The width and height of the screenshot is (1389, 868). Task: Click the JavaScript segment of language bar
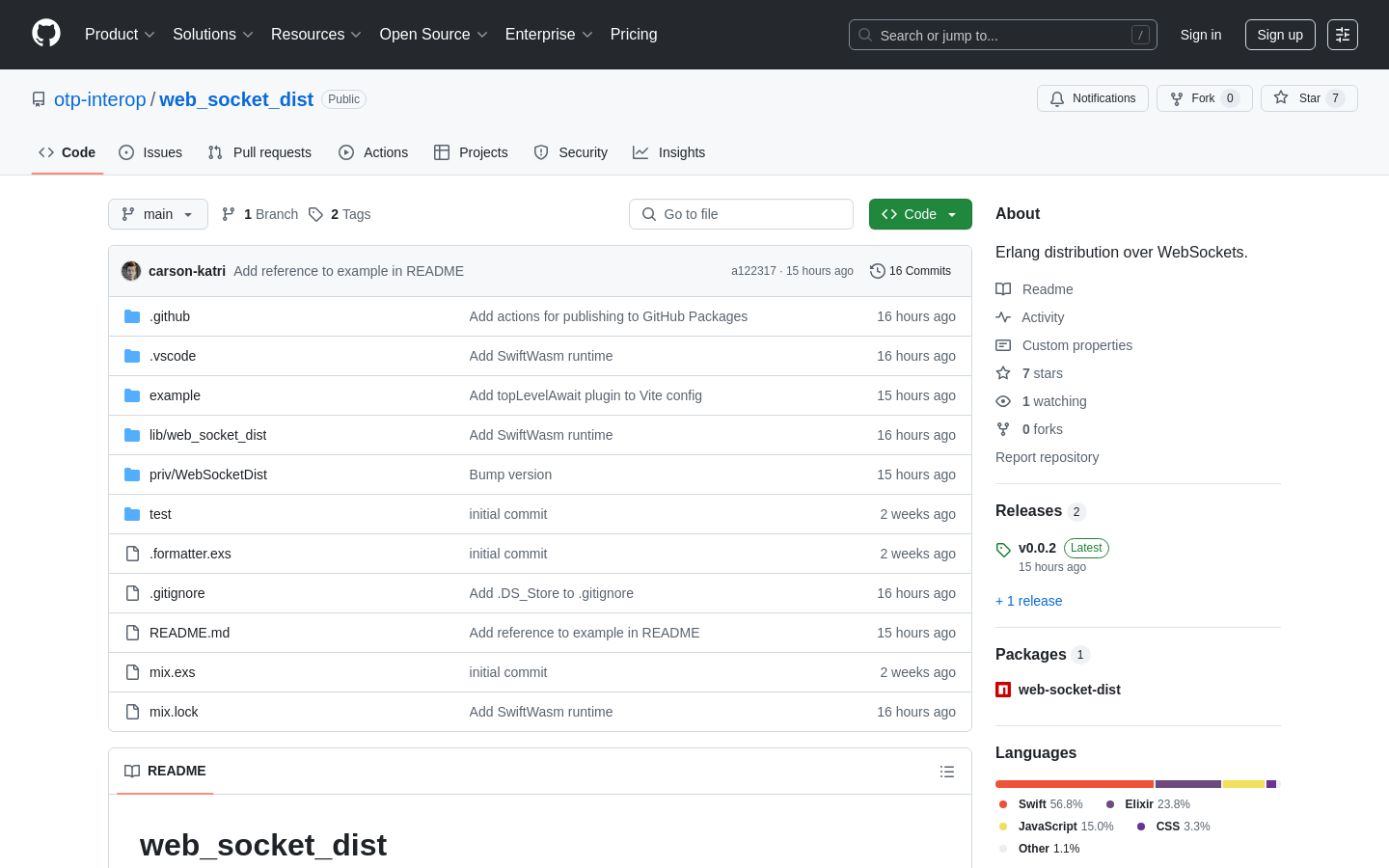[1243, 784]
